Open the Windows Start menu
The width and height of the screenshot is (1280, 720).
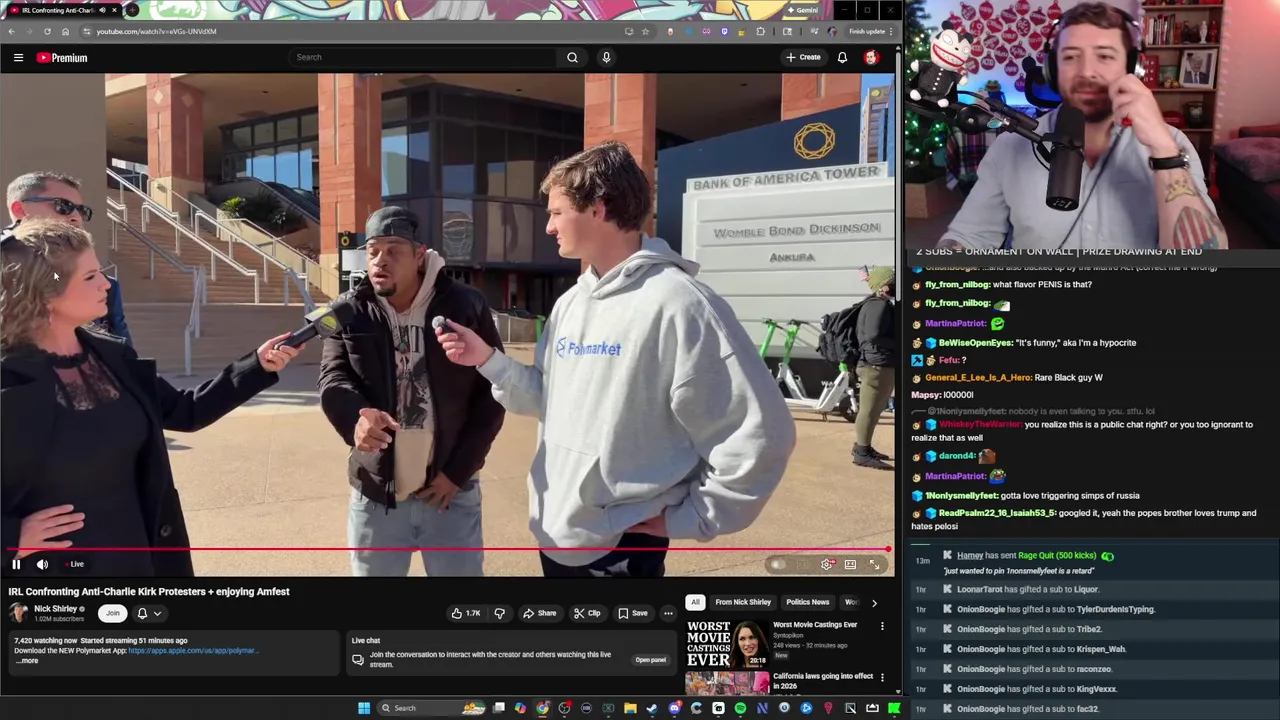[364, 708]
